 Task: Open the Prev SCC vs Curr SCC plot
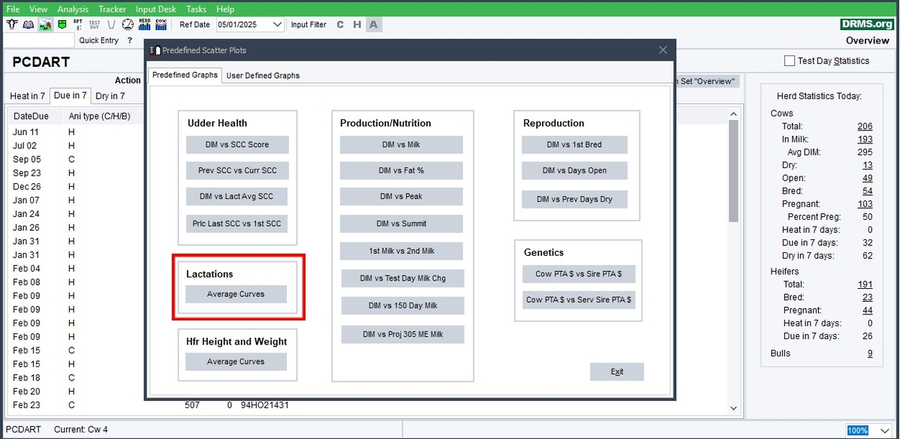pyautogui.click(x=236, y=170)
